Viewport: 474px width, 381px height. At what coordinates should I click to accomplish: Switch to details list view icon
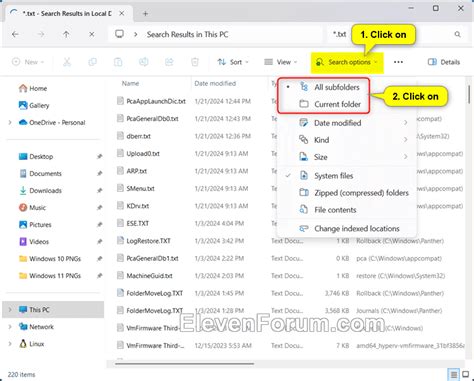pos(454,375)
